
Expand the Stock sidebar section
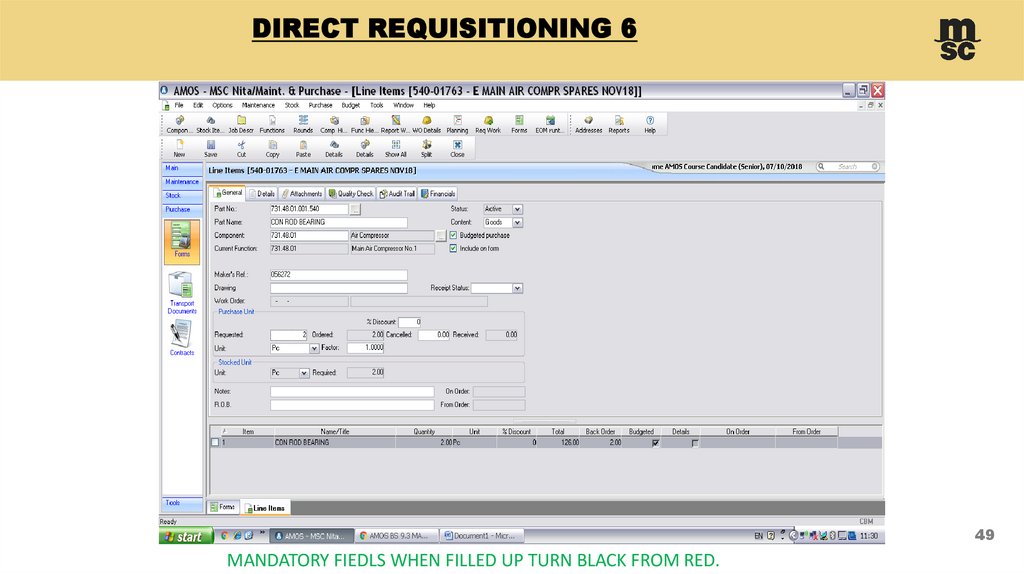point(182,195)
